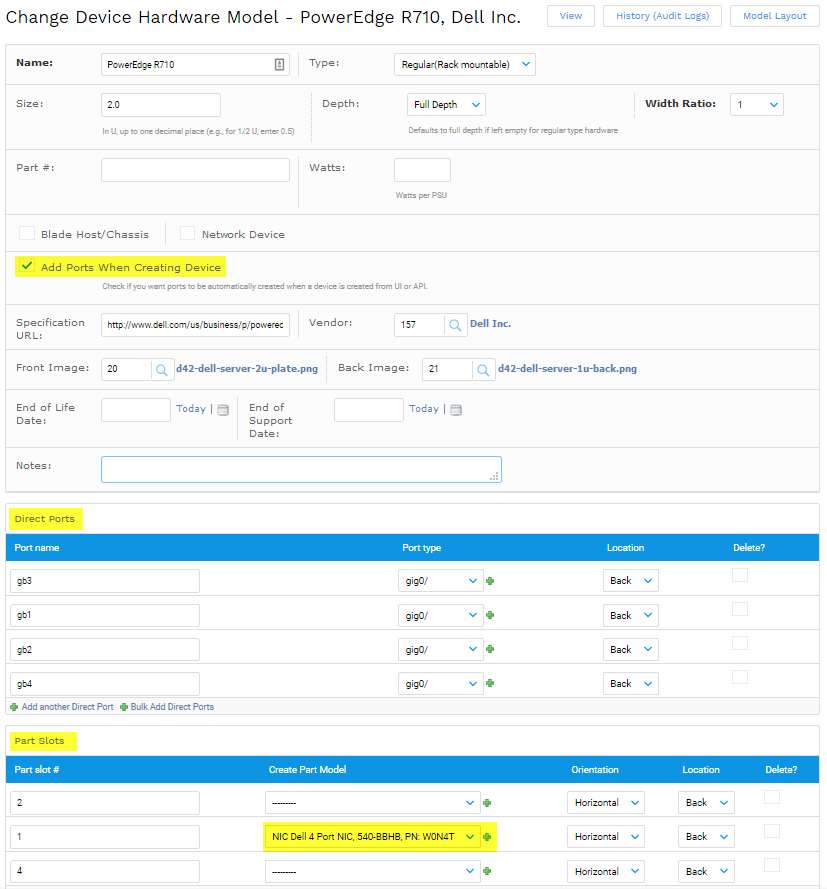Add port type via plus icon for gb2

[490, 649]
